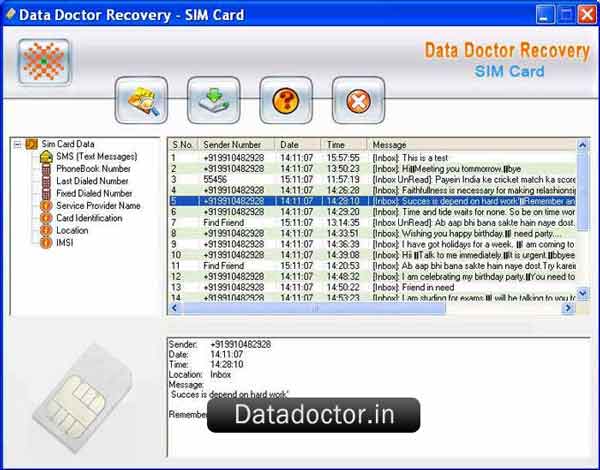This screenshot has width=600, height=470.
Task: Click the message list scroll up arrow
Action: pyautogui.click(x=582, y=145)
